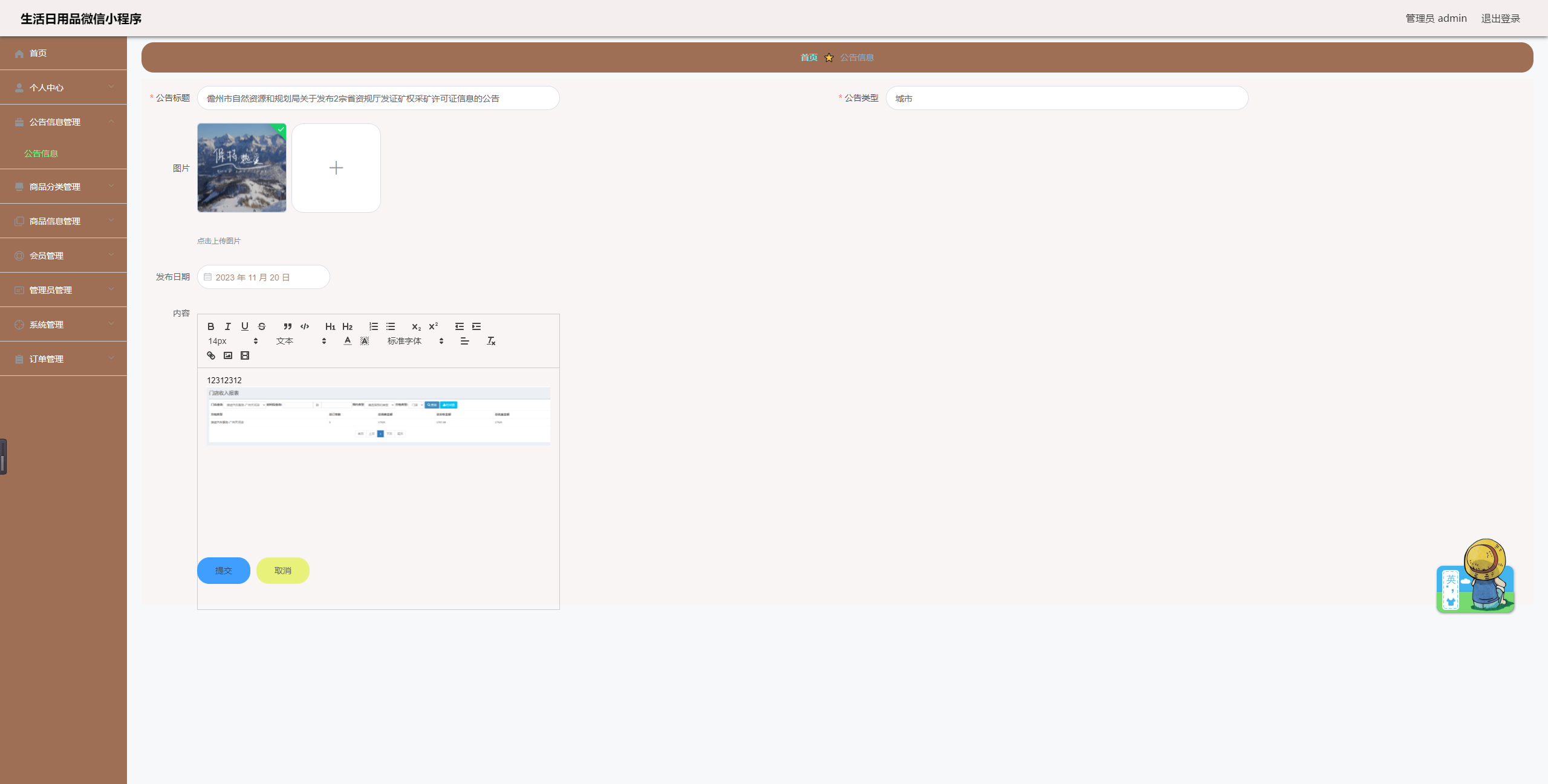Image resolution: width=1548 pixels, height=784 pixels.
Task: Toggle strikethrough formatting in editor
Action: (262, 326)
